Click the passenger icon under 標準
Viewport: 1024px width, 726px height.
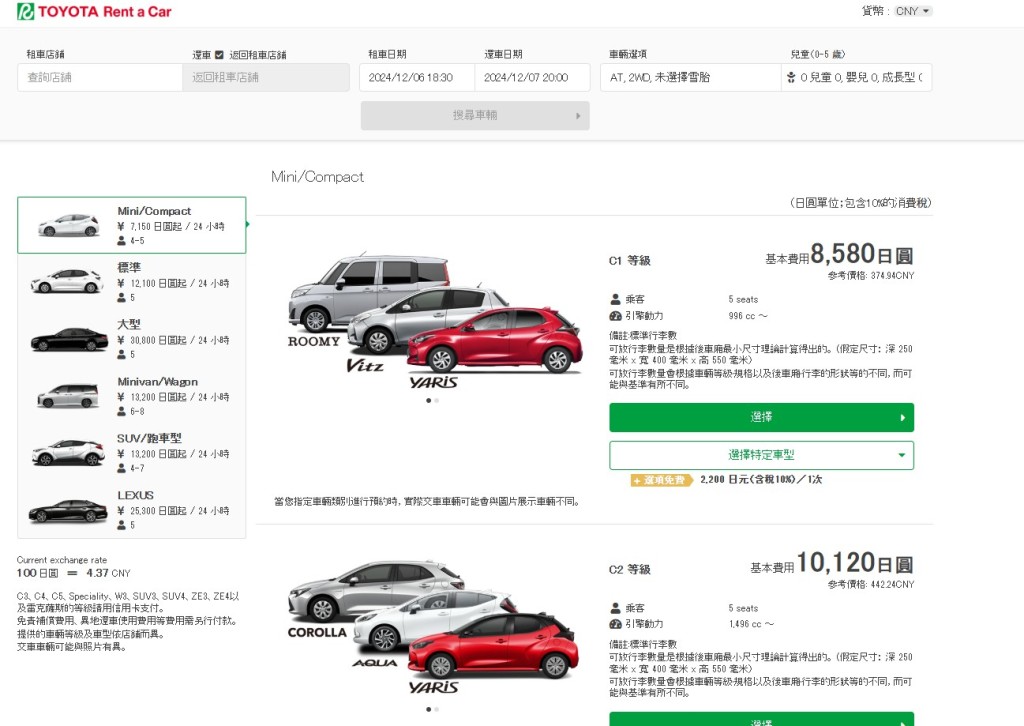click(x=121, y=298)
